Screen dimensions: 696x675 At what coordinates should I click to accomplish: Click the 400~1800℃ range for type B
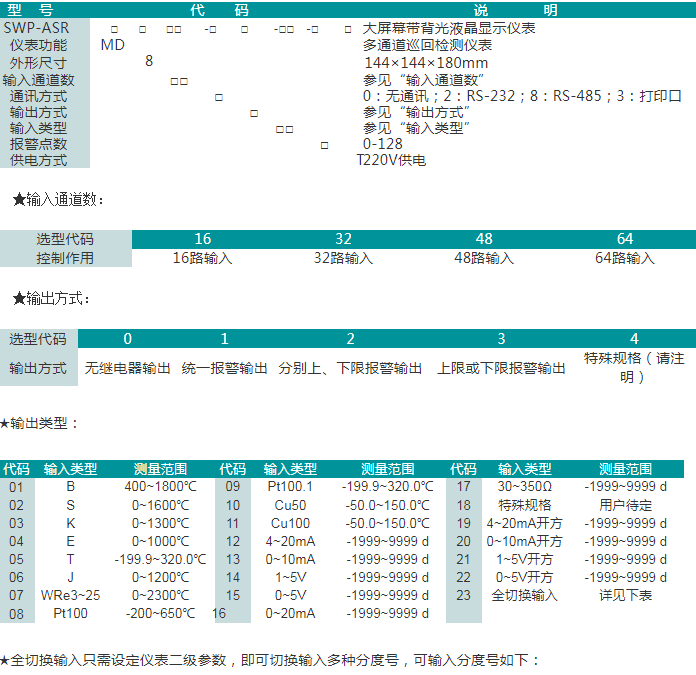click(x=160, y=486)
